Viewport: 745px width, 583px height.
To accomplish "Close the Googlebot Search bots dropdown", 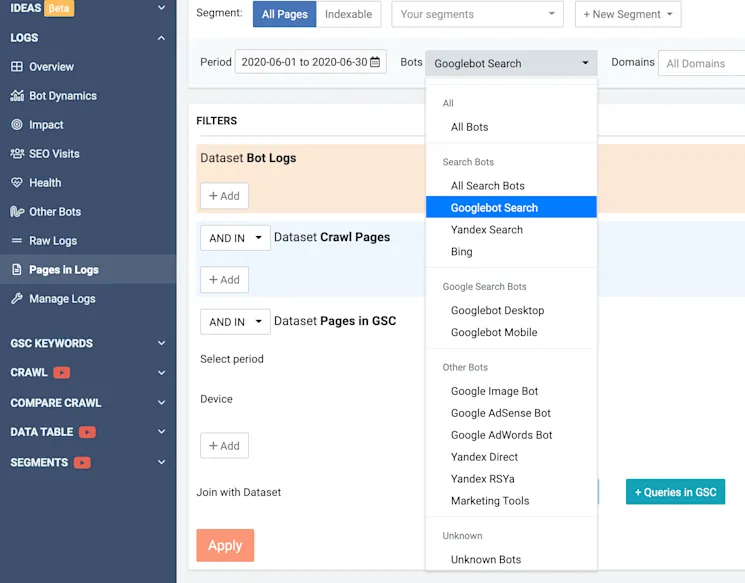I will (511, 63).
